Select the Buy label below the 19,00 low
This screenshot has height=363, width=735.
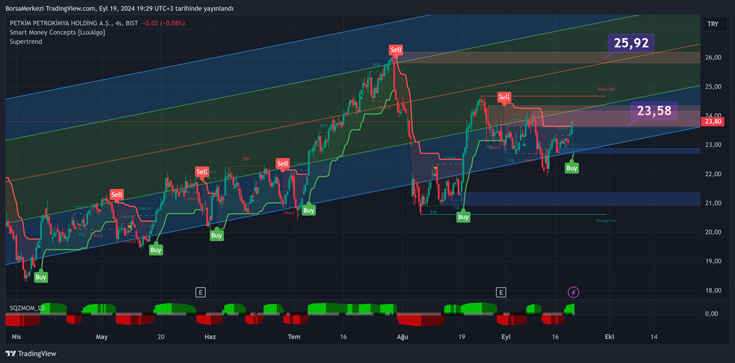click(41, 277)
